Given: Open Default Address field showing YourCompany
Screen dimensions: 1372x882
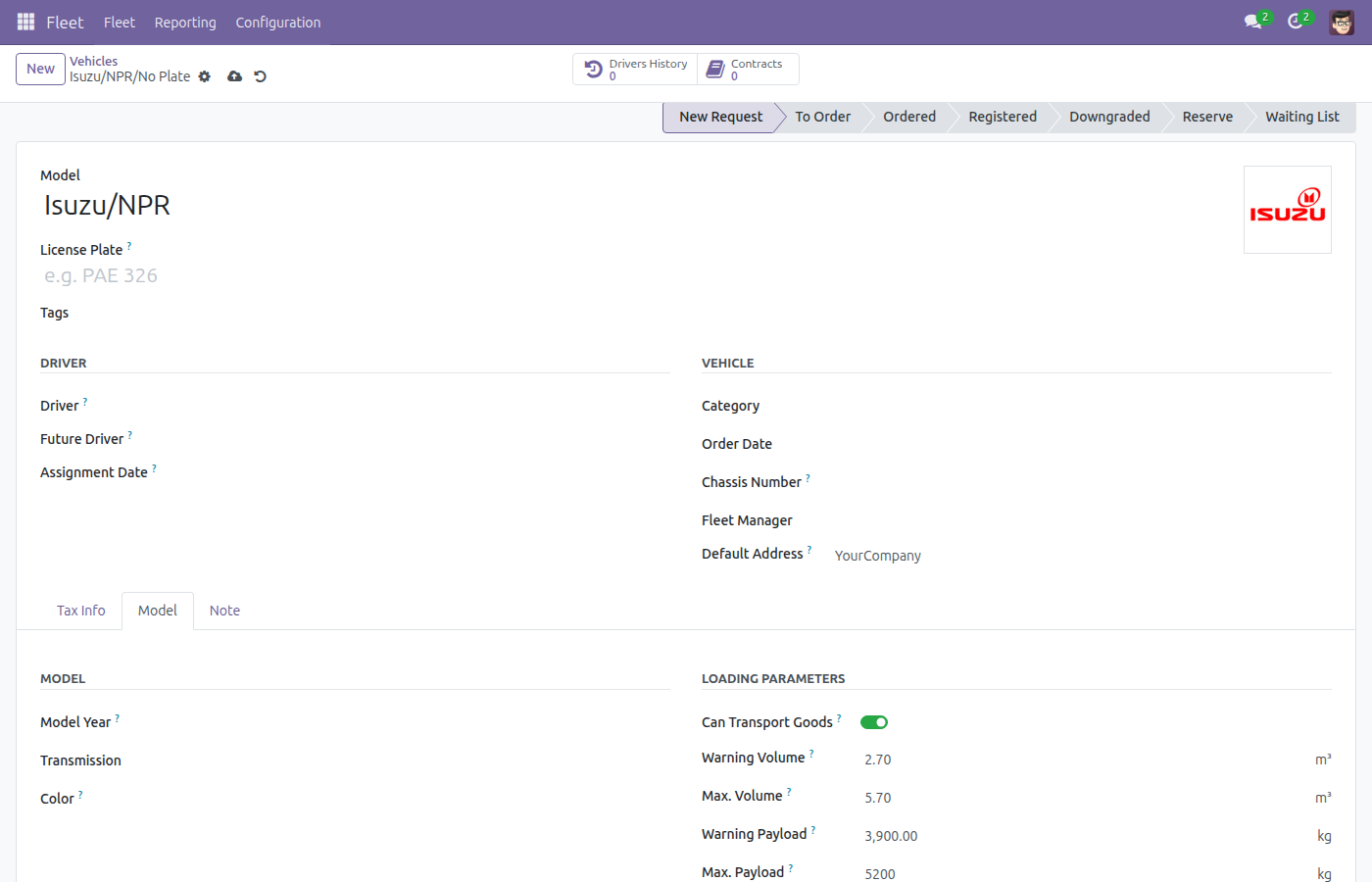Looking at the screenshot, I should pos(1083,556).
